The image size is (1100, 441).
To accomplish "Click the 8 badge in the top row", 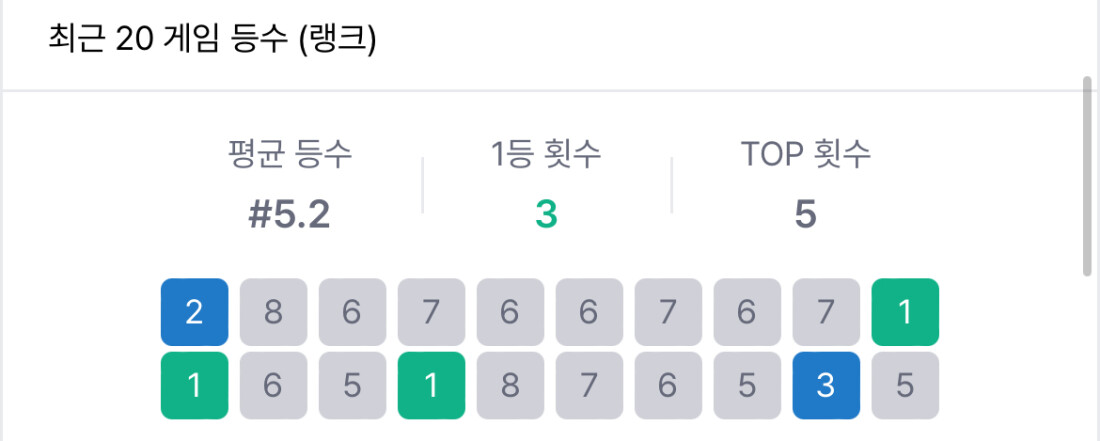I will point(273,312).
